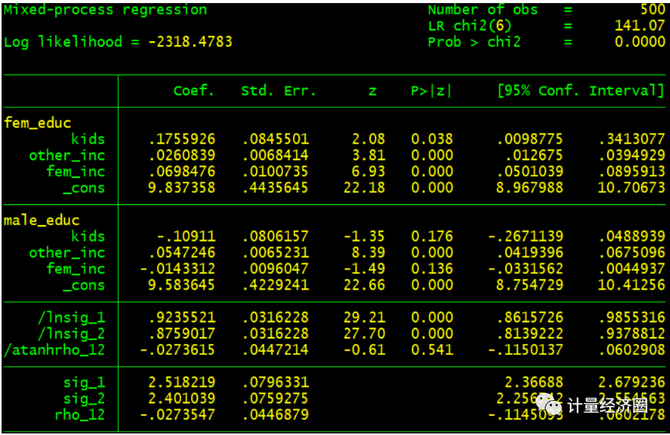The width and height of the screenshot is (670, 435).
Task: Select coefficient -.10911
Action: 186,236
